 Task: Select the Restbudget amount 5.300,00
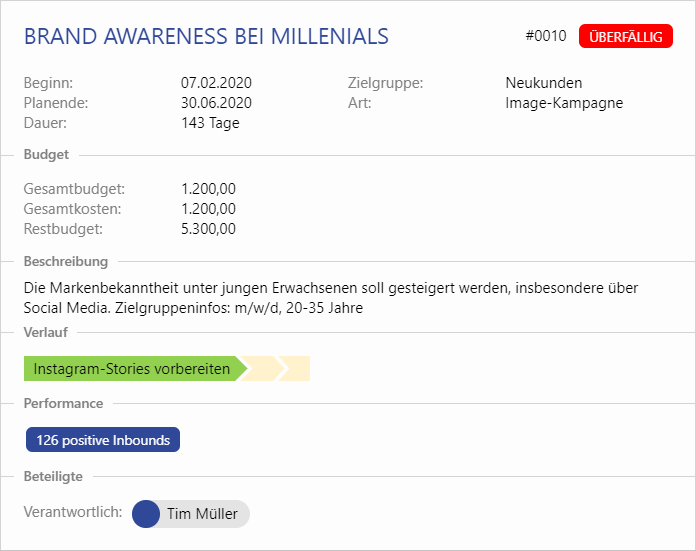pyautogui.click(x=208, y=228)
